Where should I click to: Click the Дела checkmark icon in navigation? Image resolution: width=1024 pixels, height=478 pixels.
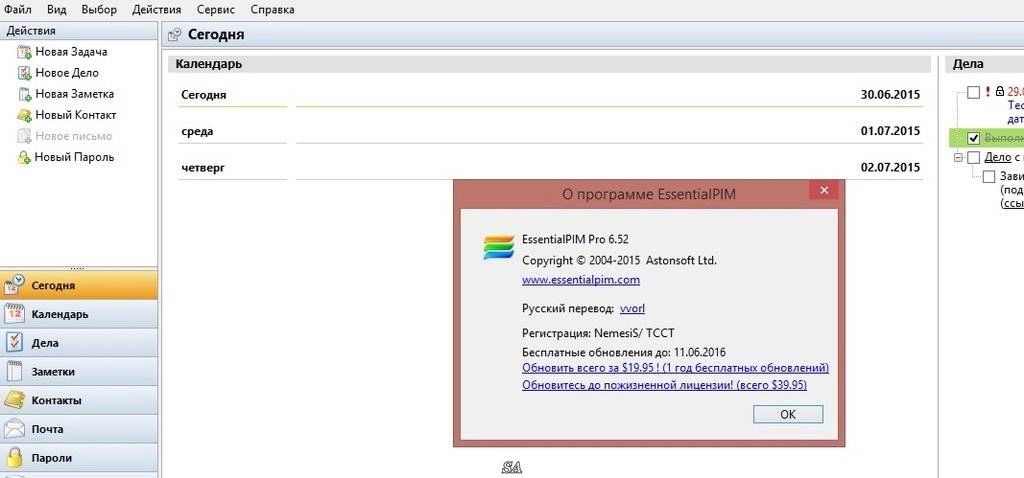coord(14,343)
